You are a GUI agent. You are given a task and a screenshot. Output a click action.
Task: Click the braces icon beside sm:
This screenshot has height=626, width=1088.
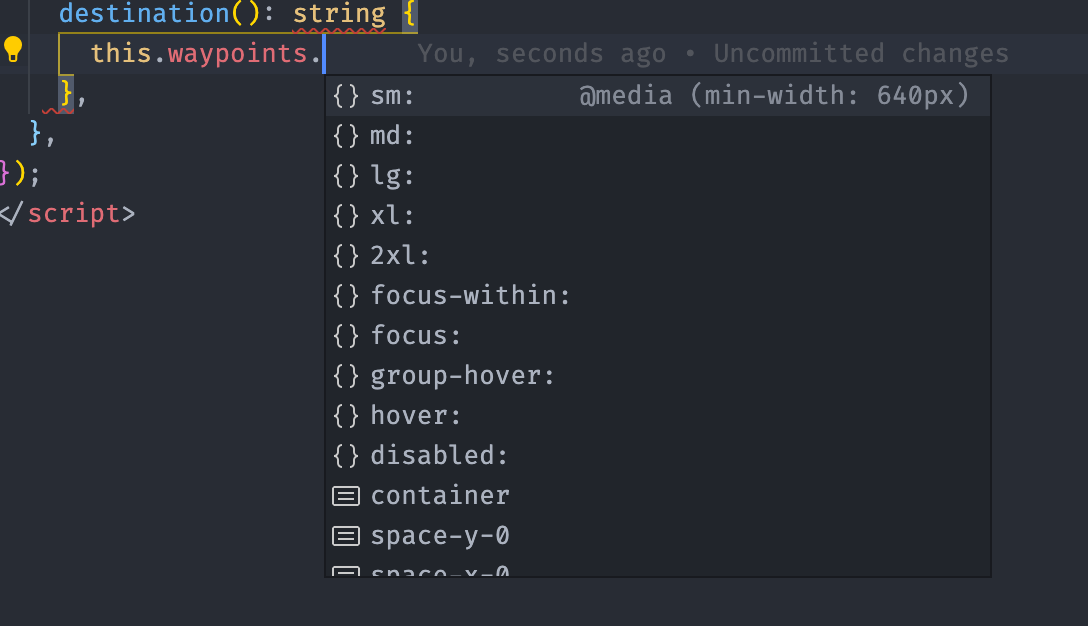click(346, 96)
